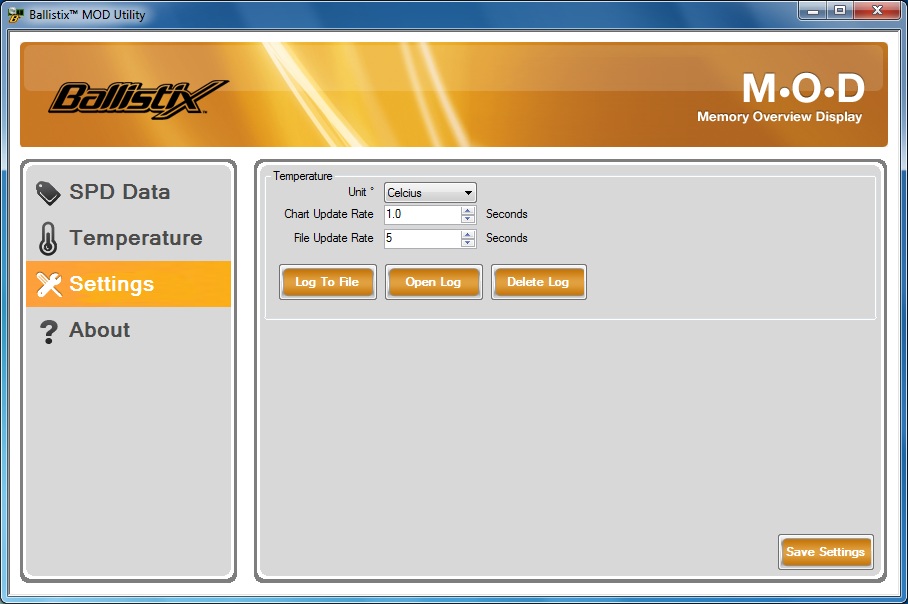Increase the File Update Rate value
Screen dimensions: 908x604
pos(468,234)
